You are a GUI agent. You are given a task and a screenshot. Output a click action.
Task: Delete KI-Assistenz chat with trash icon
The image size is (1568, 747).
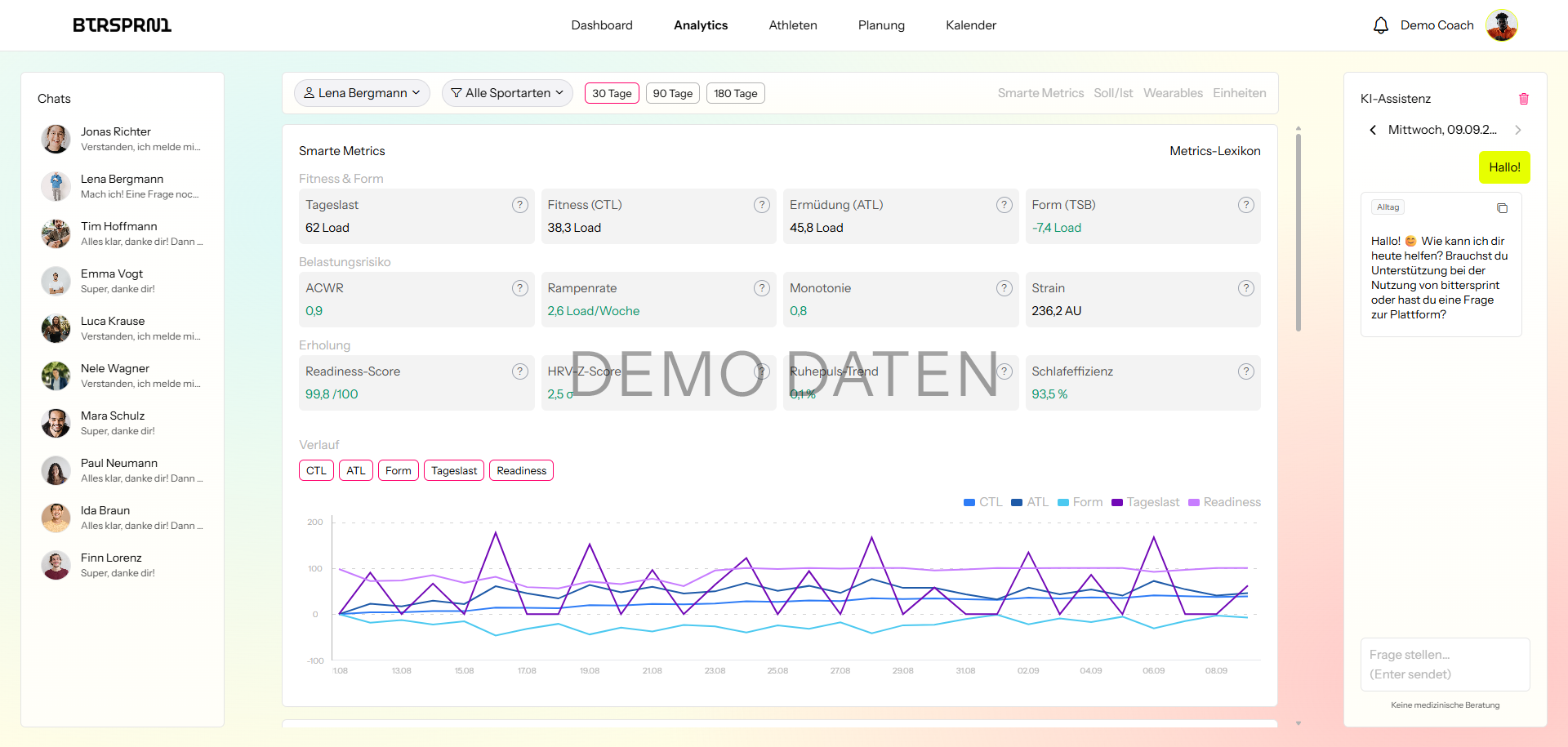click(x=1524, y=99)
